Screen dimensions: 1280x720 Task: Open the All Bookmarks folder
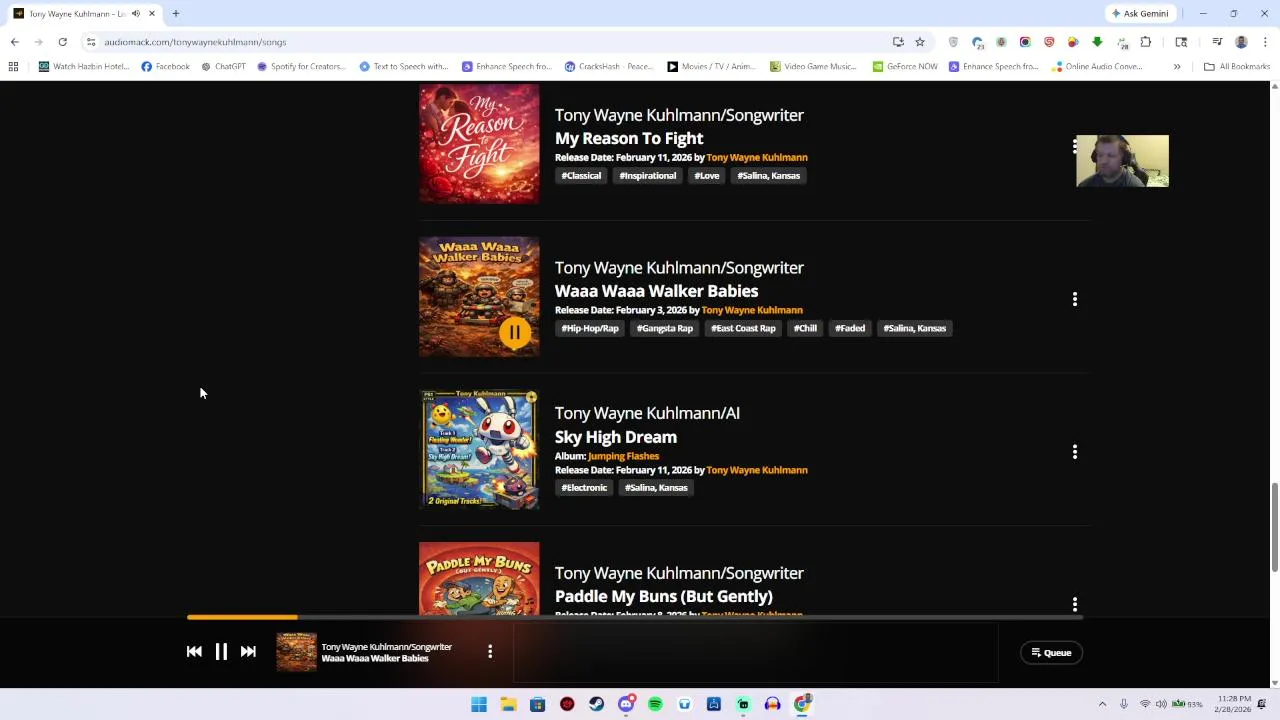(1237, 67)
